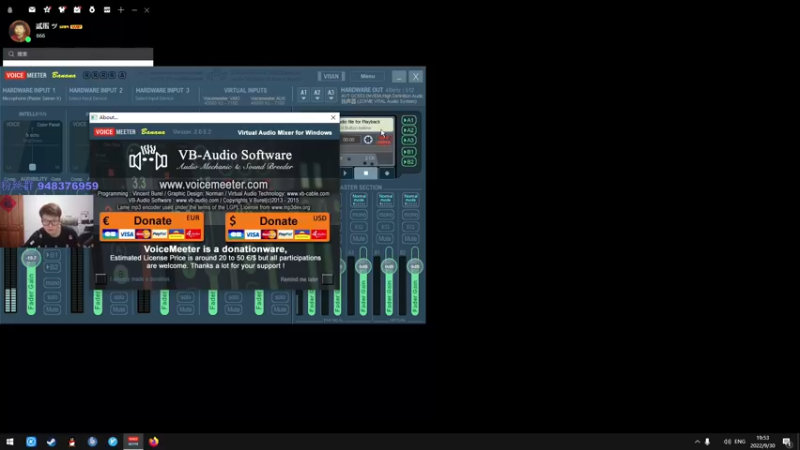Viewport: 800px width, 450px height.
Task: Mute hardware input 1 strip
Action: tap(52, 309)
